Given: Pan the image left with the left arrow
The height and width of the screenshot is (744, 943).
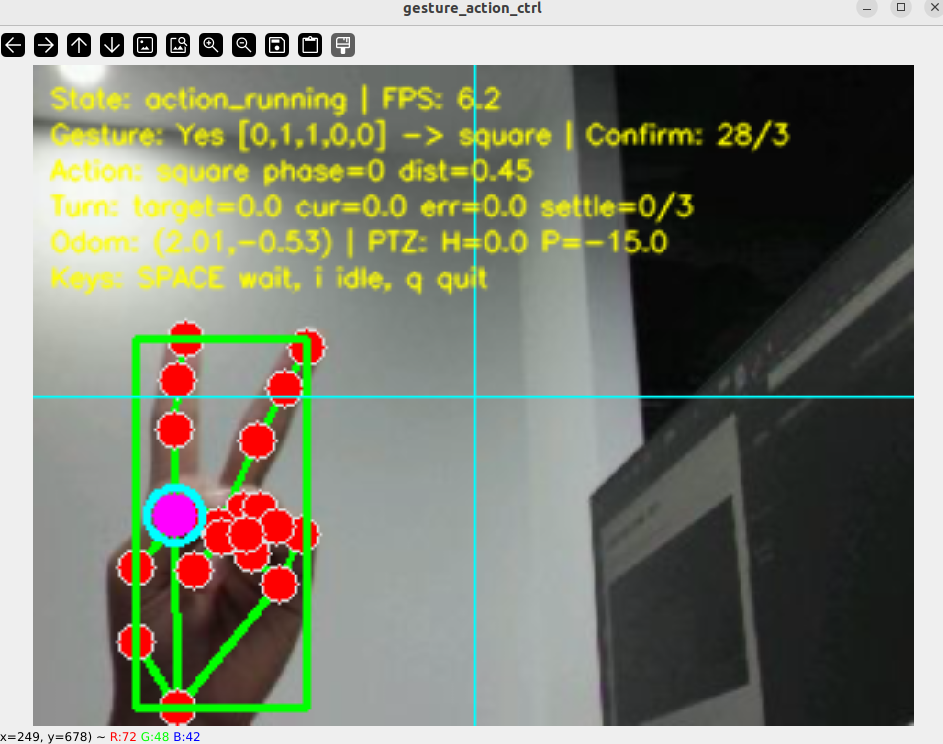Looking at the screenshot, I should pyautogui.click(x=13, y=45).
